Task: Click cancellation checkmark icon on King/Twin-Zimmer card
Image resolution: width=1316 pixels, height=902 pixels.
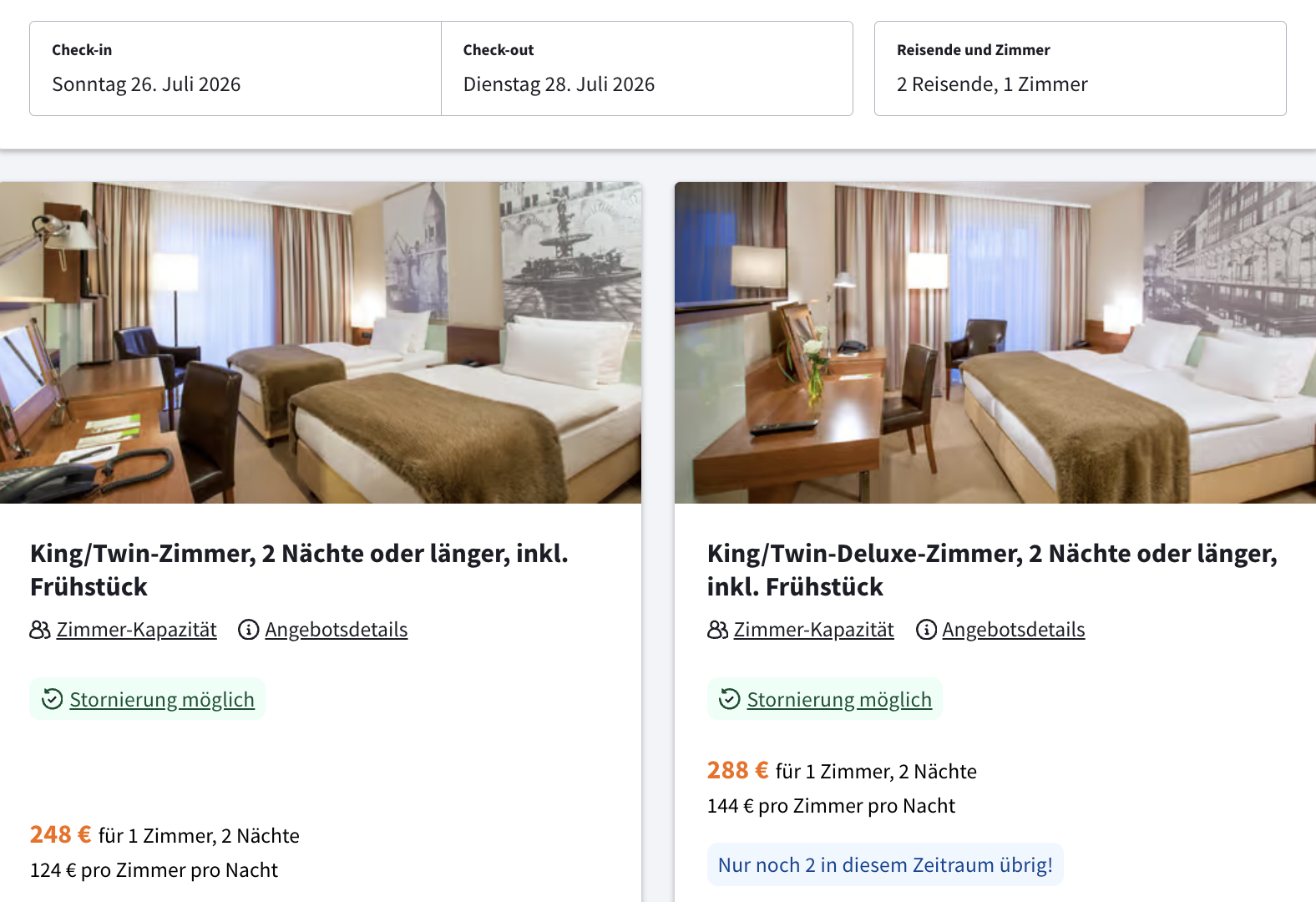Action: [53, 699]
